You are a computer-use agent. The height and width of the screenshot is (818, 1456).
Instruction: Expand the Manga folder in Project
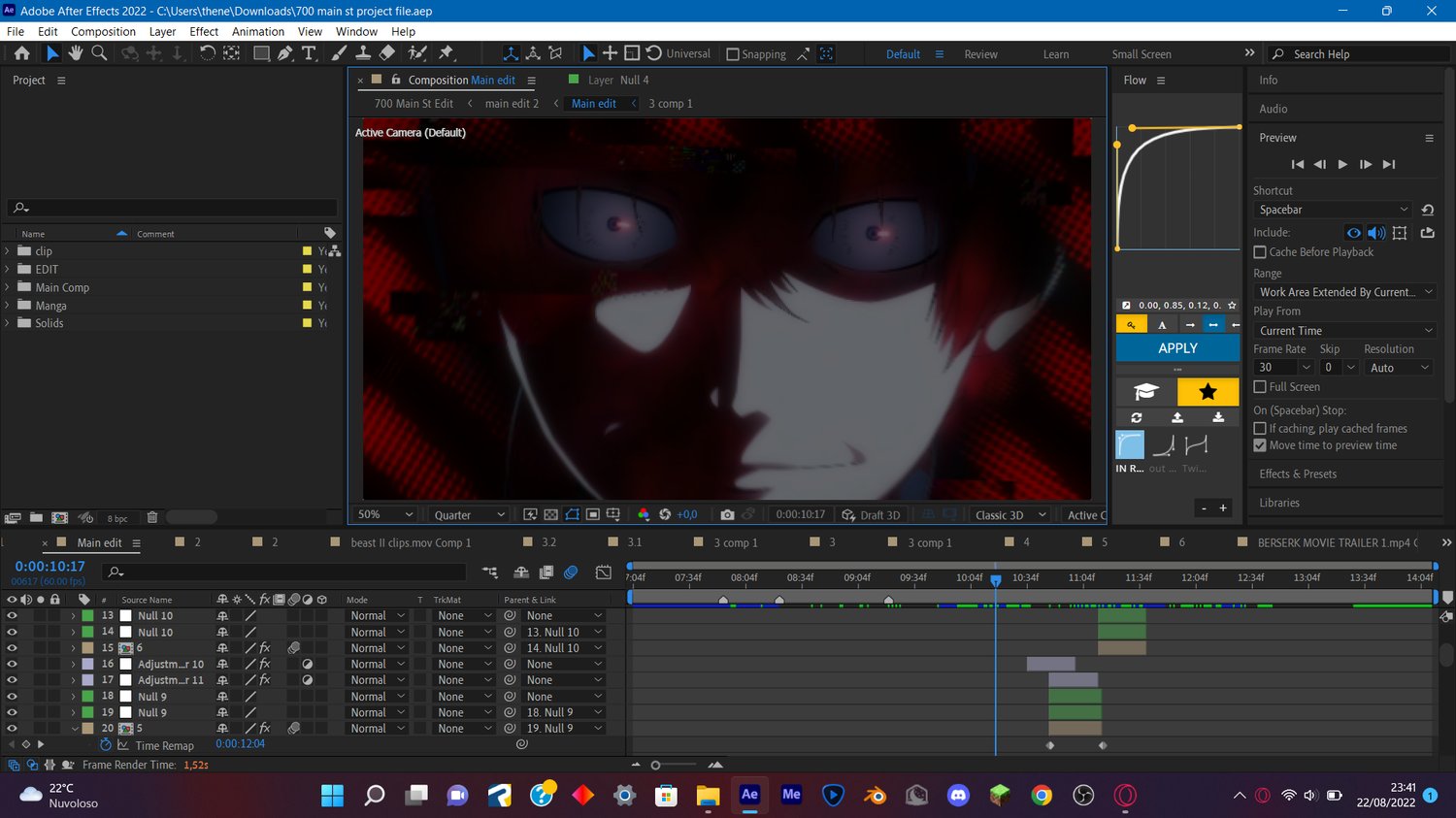8,306
